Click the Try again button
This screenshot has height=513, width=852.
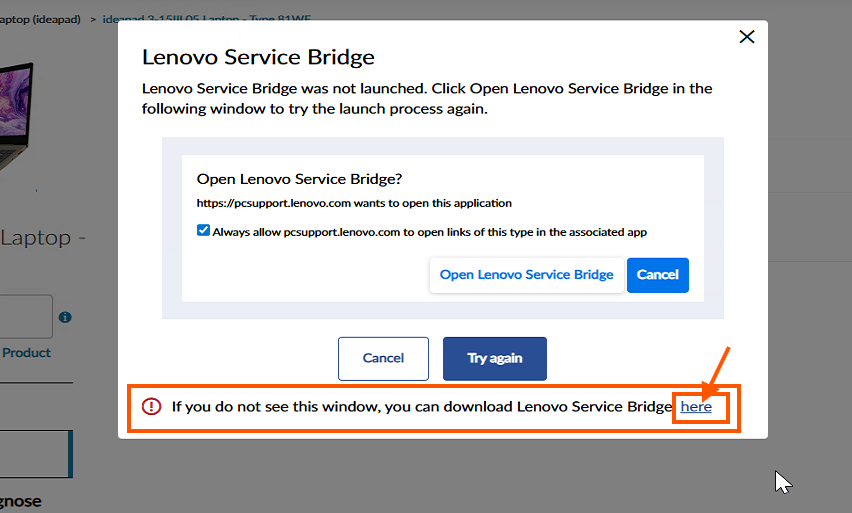point(494,359)
